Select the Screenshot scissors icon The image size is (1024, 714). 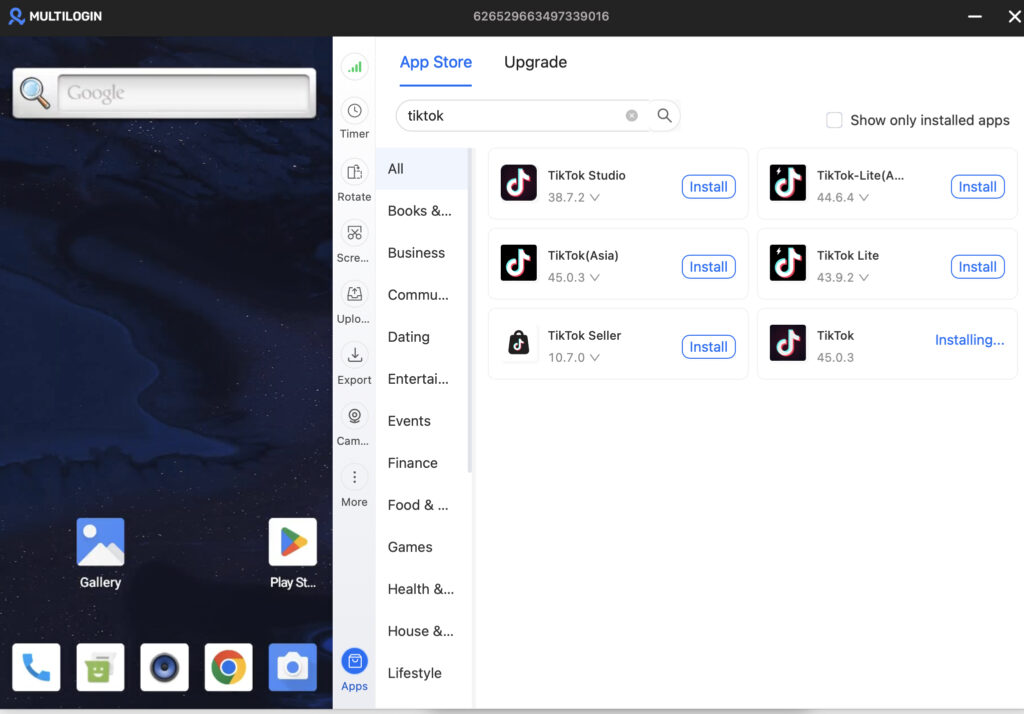click(354, 233)
